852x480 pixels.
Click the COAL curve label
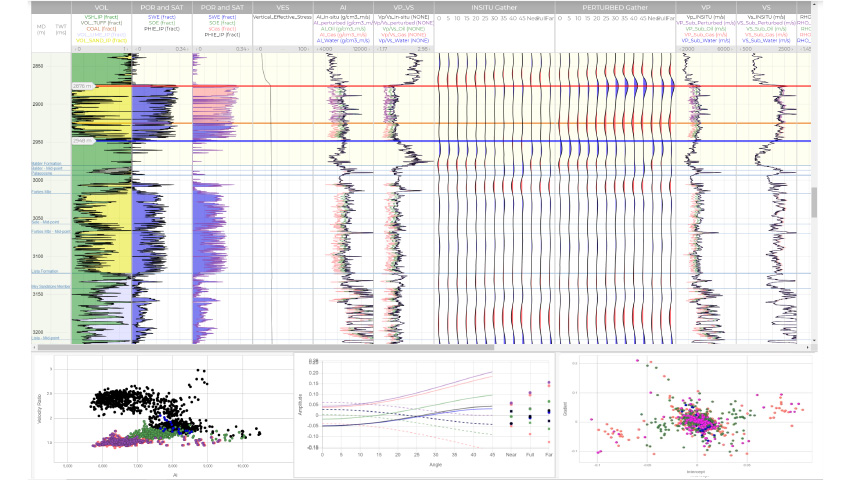[x=102, y=29]
